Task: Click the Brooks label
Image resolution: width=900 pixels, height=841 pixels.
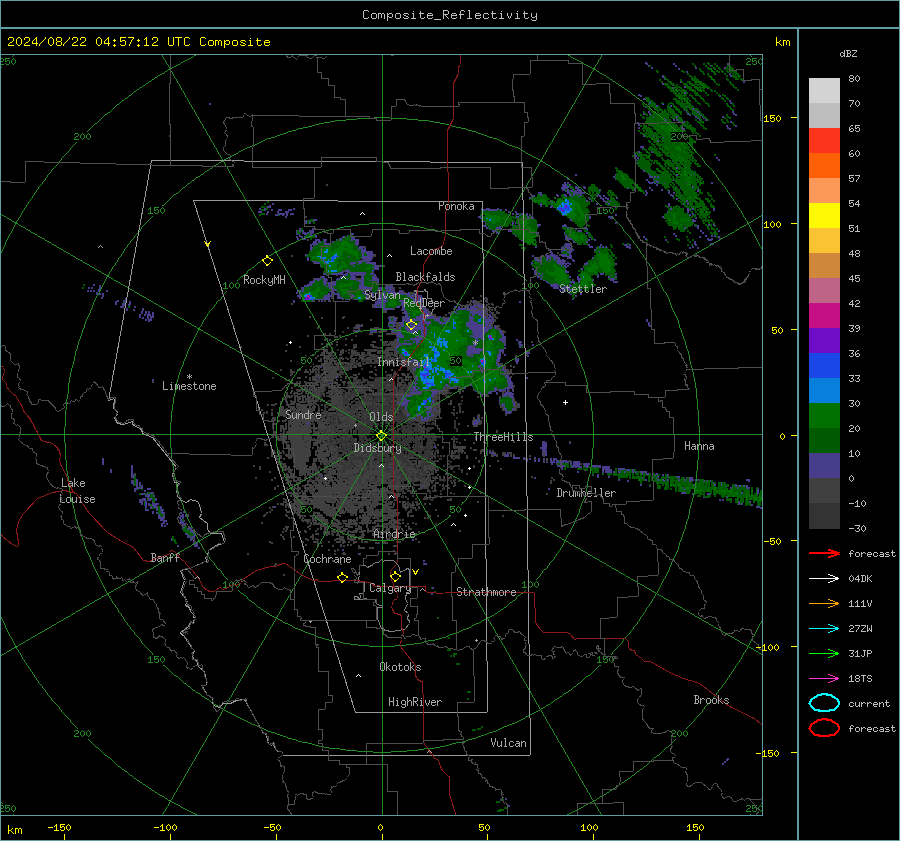Action: tap(711, 700)
